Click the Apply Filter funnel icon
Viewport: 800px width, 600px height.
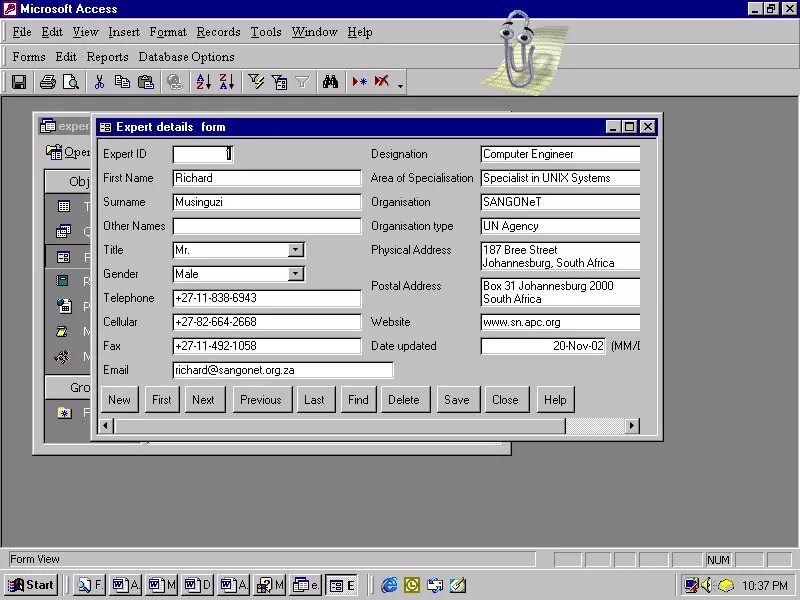click(x=303, y=82)
